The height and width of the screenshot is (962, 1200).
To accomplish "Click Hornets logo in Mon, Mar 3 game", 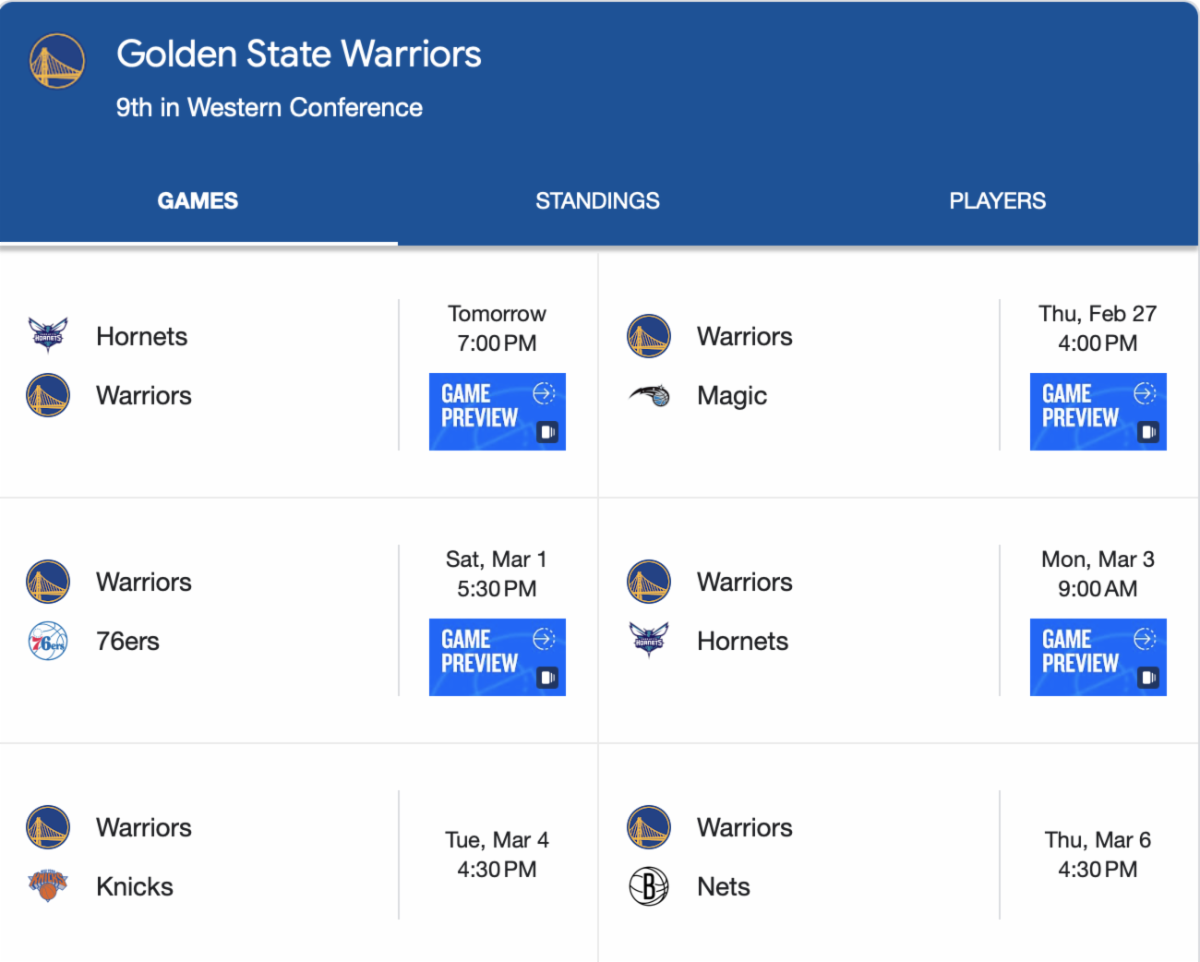I will [648, 641].
